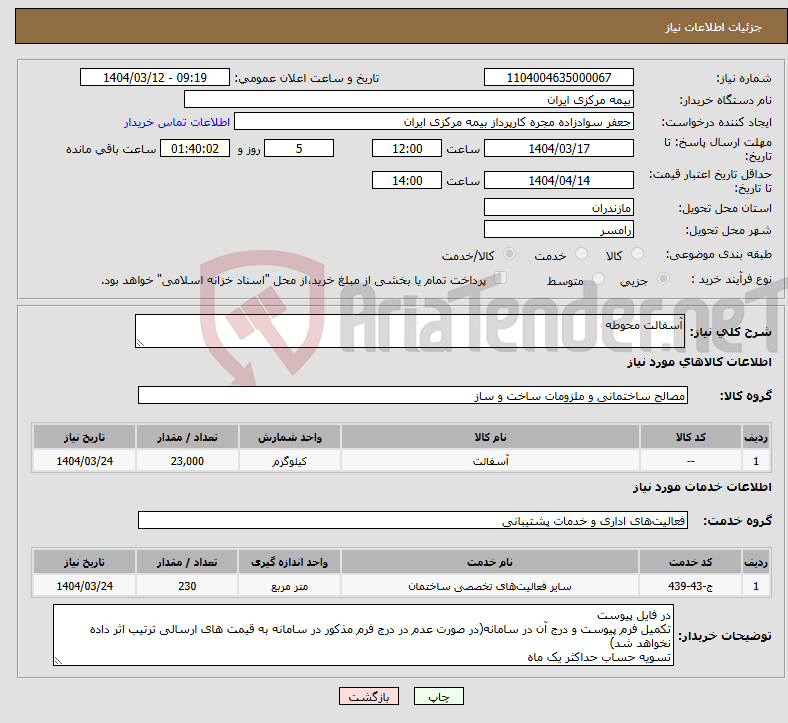
Task: Click the request creator field جعفر سوادزاده
Action: [x=434, y=122]
